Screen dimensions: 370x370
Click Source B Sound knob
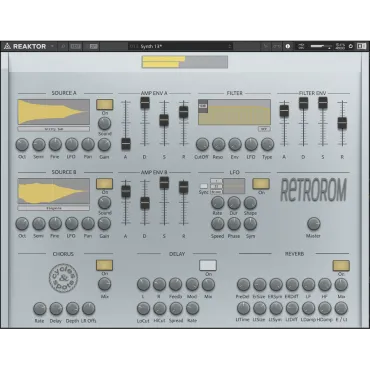105,203
